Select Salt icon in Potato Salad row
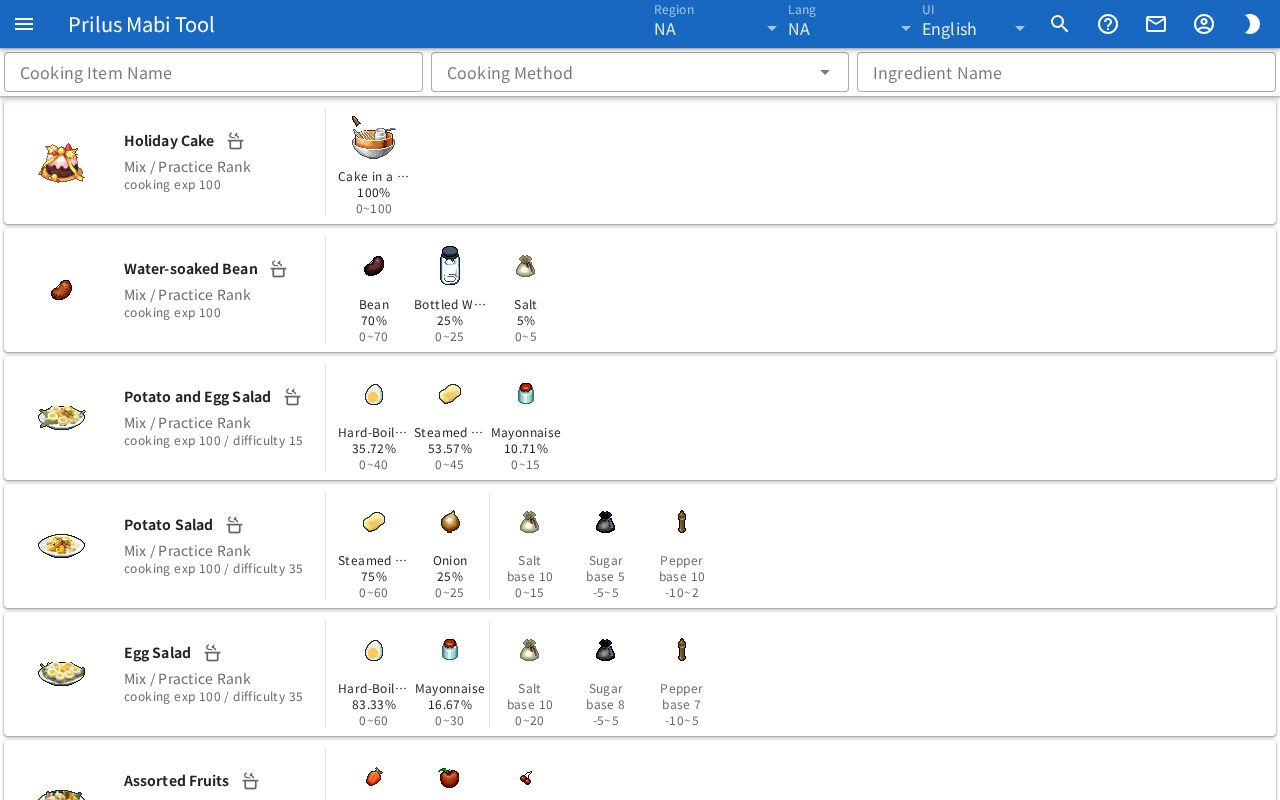The image size is (1280, 800). (530, 522)
